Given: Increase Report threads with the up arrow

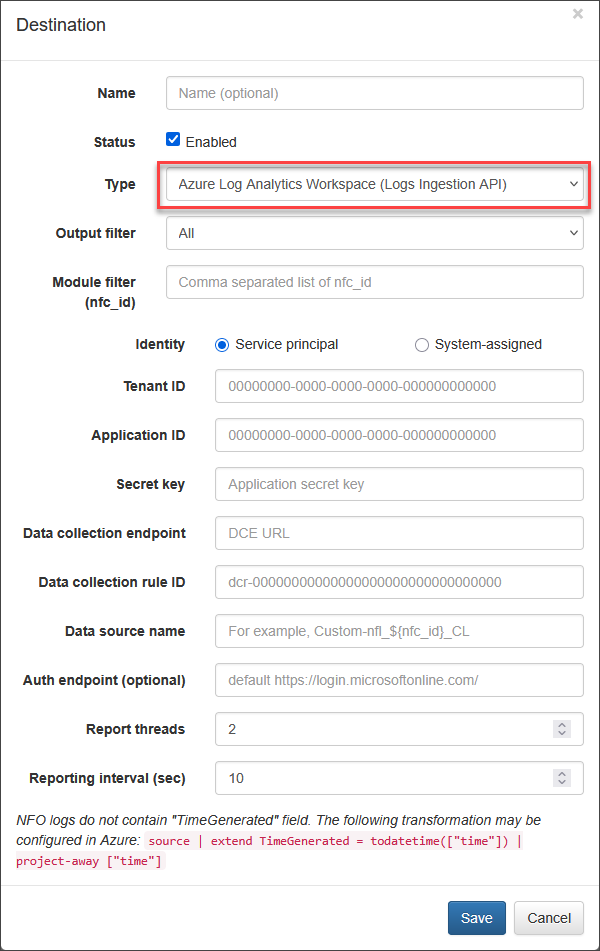Looking at the screenshot, I should 562,725.
